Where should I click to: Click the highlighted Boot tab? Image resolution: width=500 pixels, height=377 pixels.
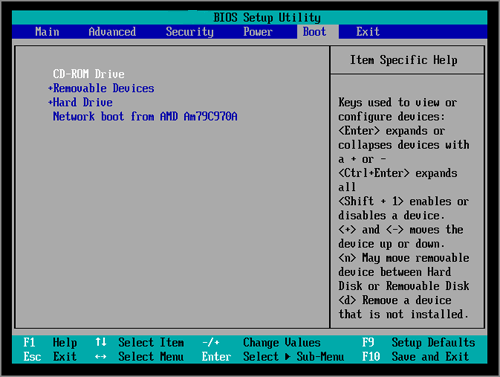tap(314, 32)
